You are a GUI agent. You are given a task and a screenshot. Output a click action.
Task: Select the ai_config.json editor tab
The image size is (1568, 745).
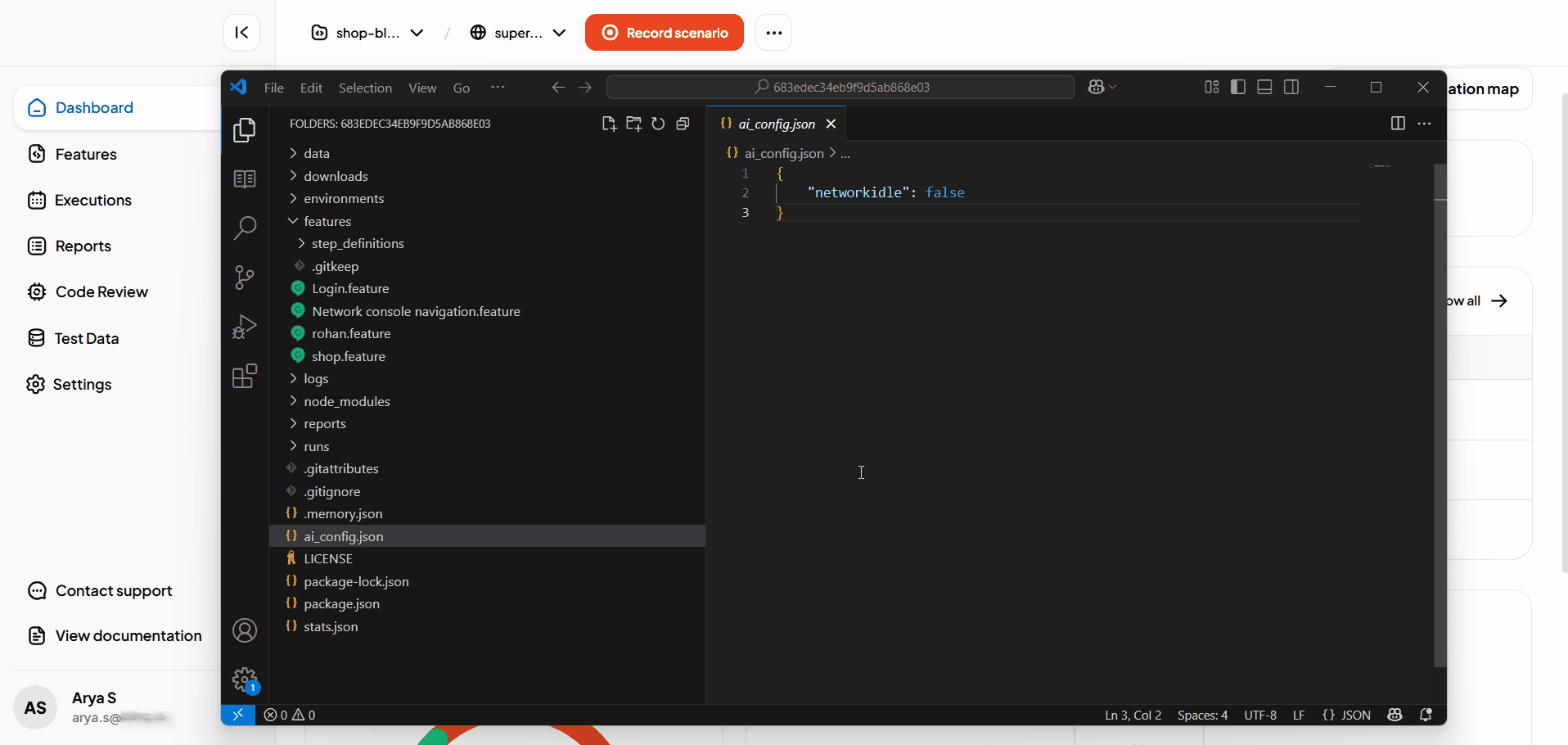click(776, 124)
